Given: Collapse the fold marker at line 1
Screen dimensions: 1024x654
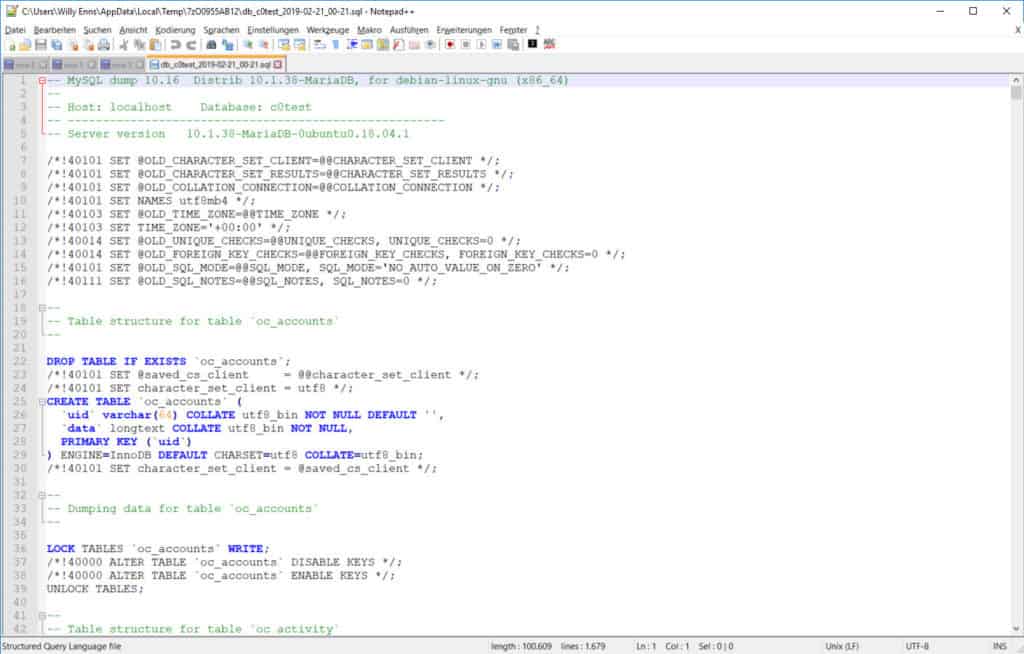Looking at the screenshot, I should pos(40,80).
